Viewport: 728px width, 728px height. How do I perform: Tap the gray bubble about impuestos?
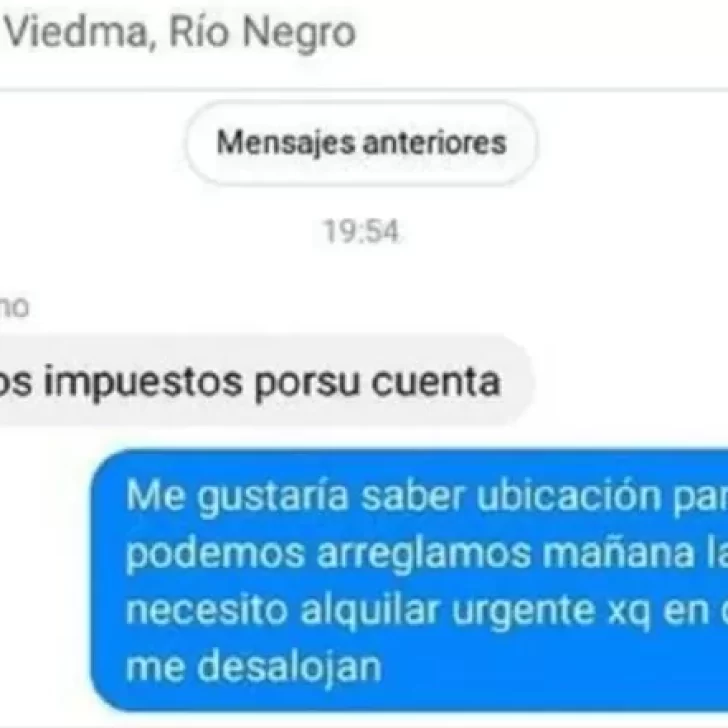pyautogui.click(x=265, y=382)
